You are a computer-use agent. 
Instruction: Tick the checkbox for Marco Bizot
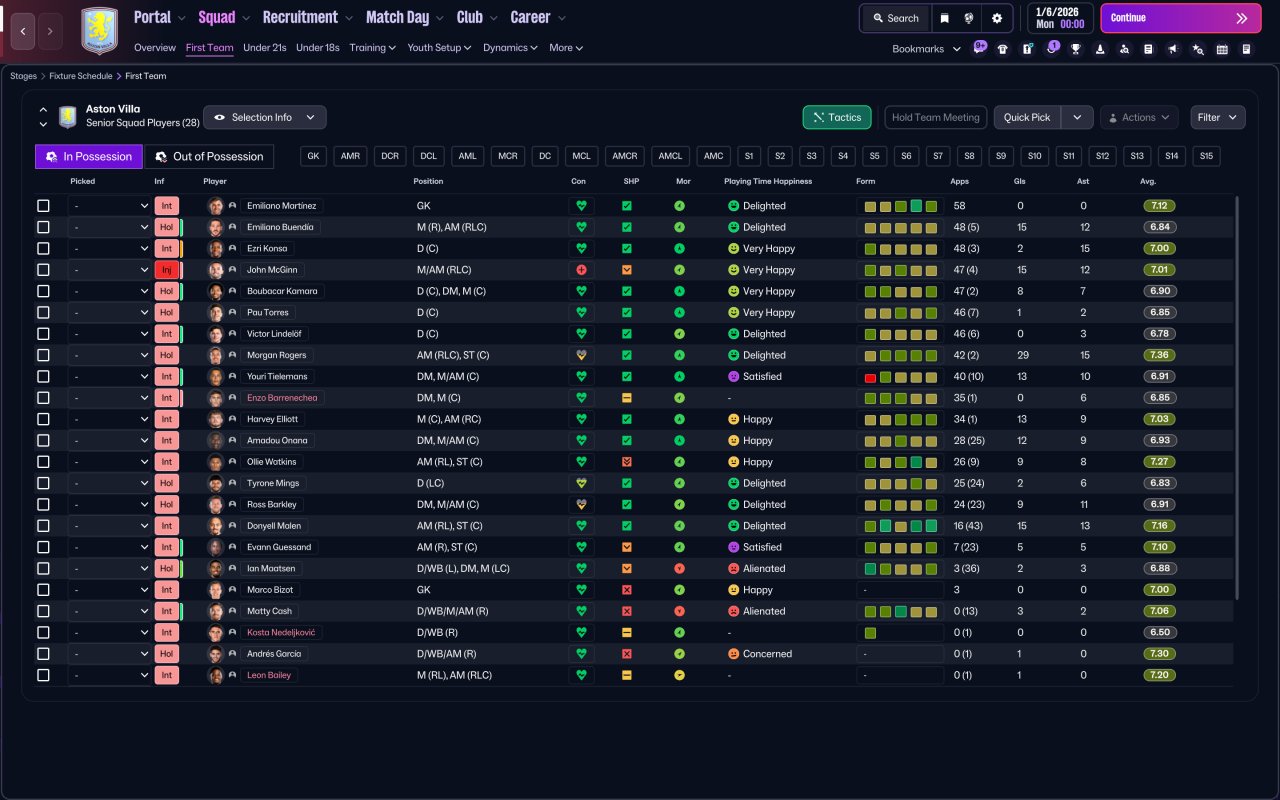[x=43, y=590]
